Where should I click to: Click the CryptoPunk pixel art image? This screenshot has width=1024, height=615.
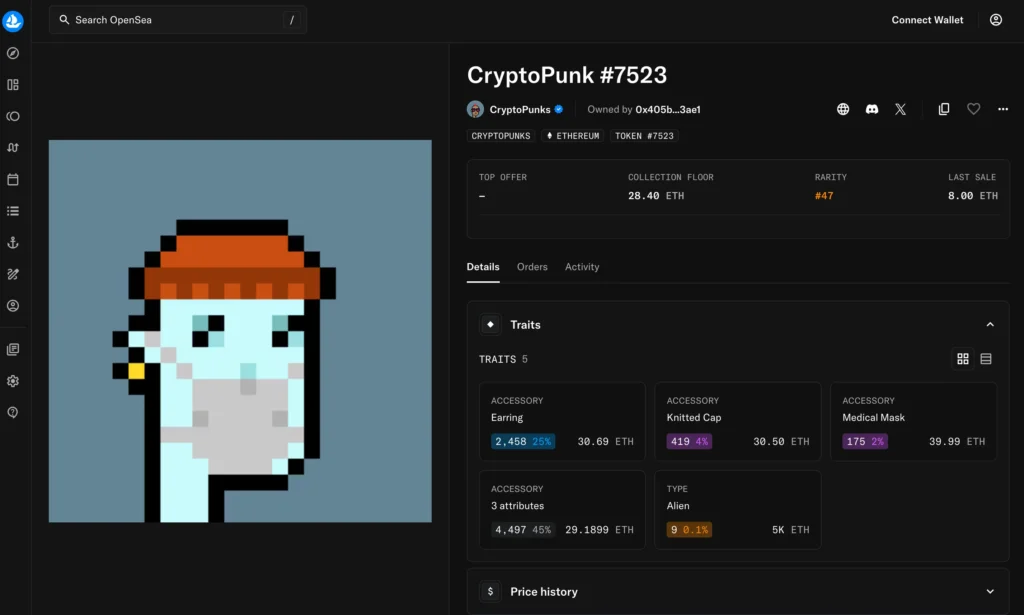point(240,331)
